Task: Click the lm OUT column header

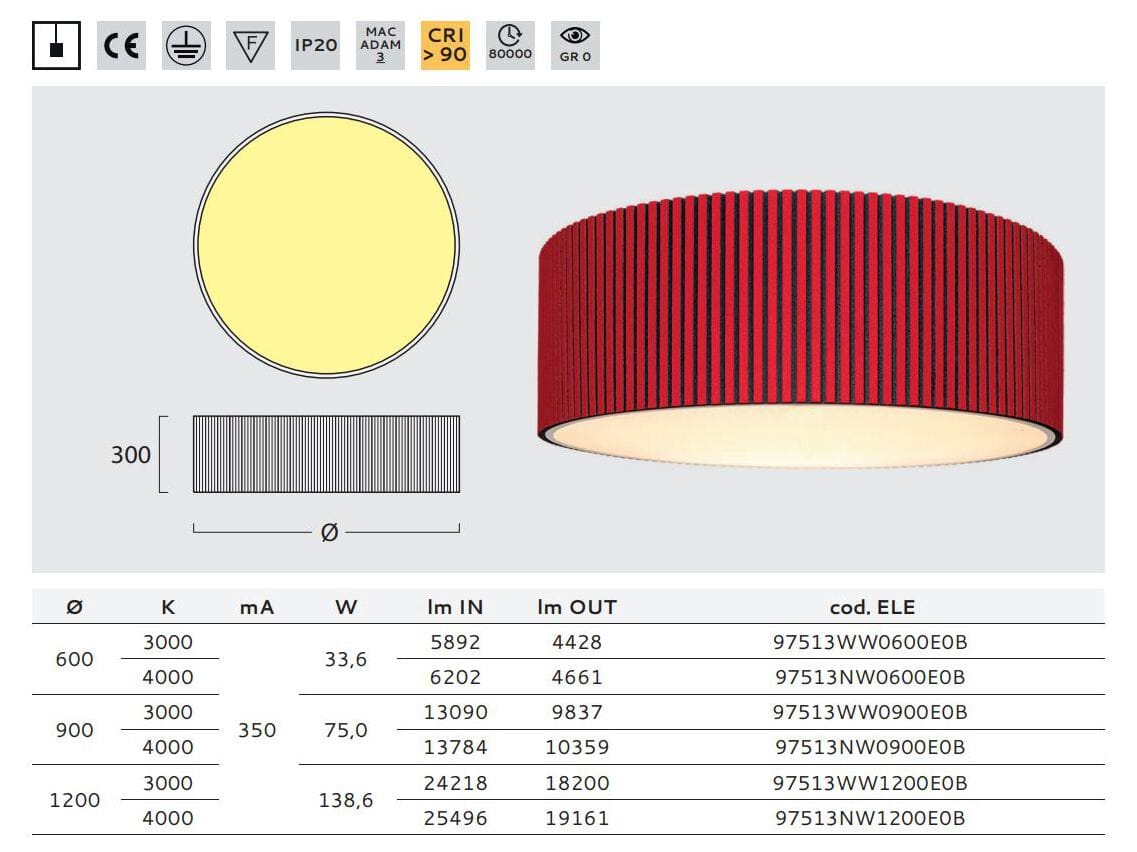Action: (x=577, y=607)
